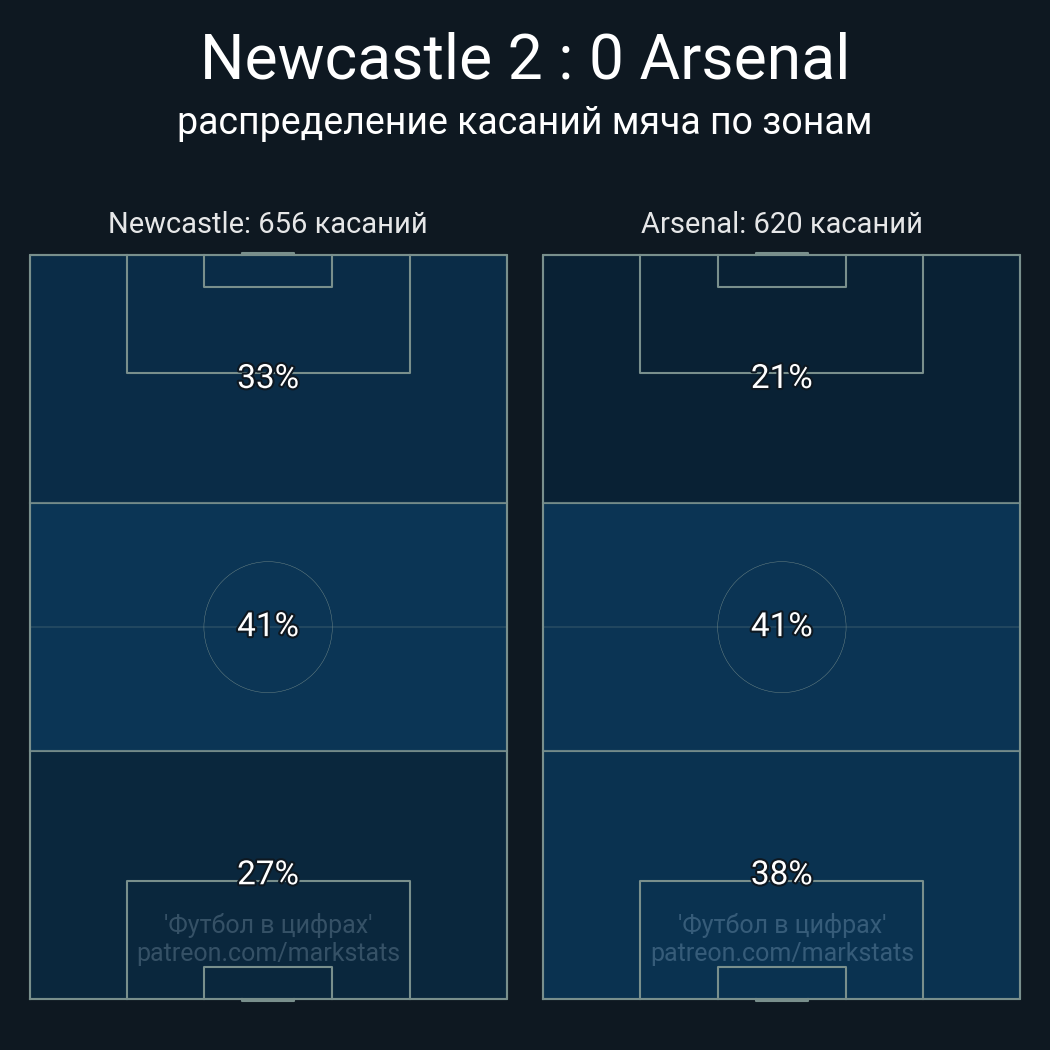Click the top six-yard box on Newcastle pitch

268,271
